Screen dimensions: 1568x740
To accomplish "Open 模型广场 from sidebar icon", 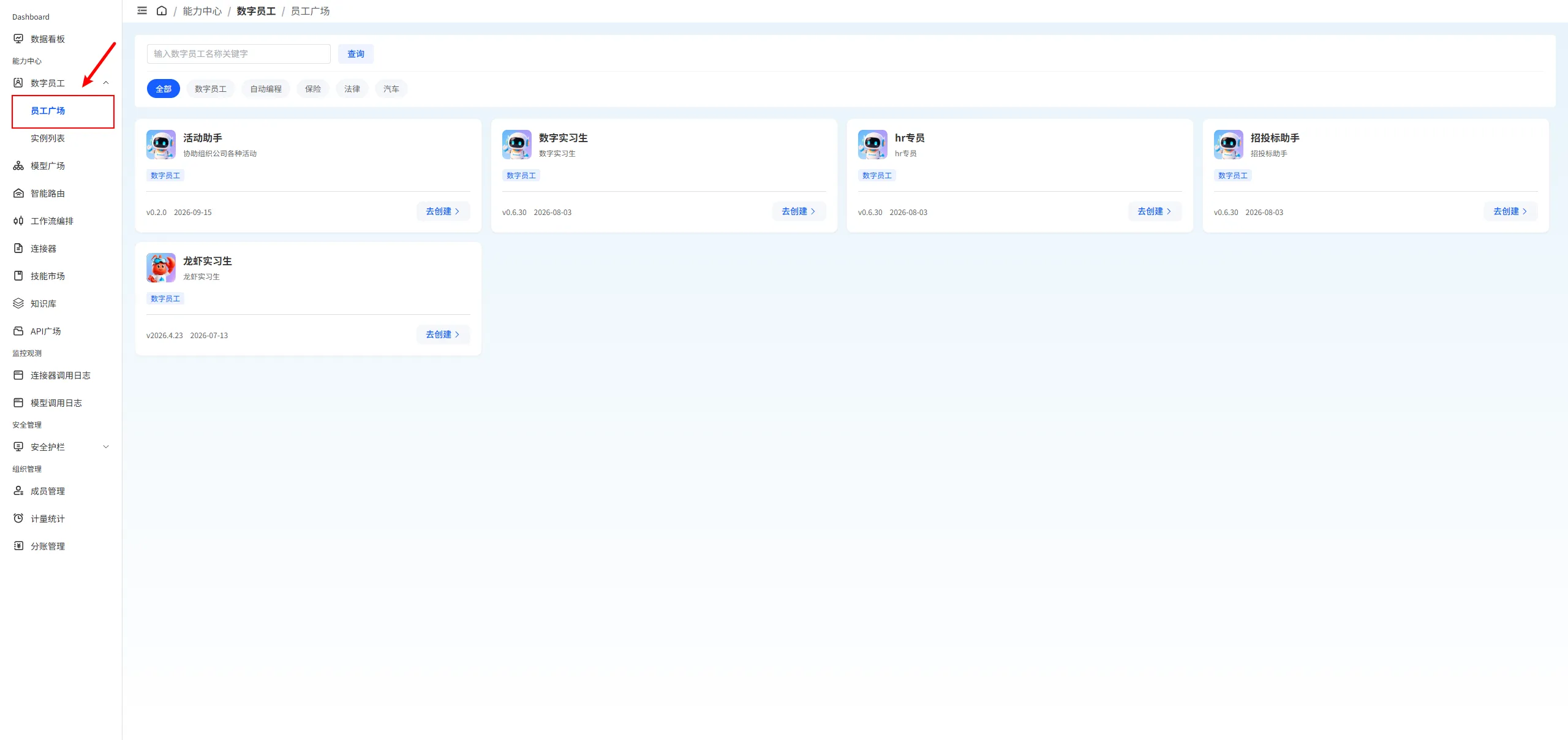I will 18,165.
